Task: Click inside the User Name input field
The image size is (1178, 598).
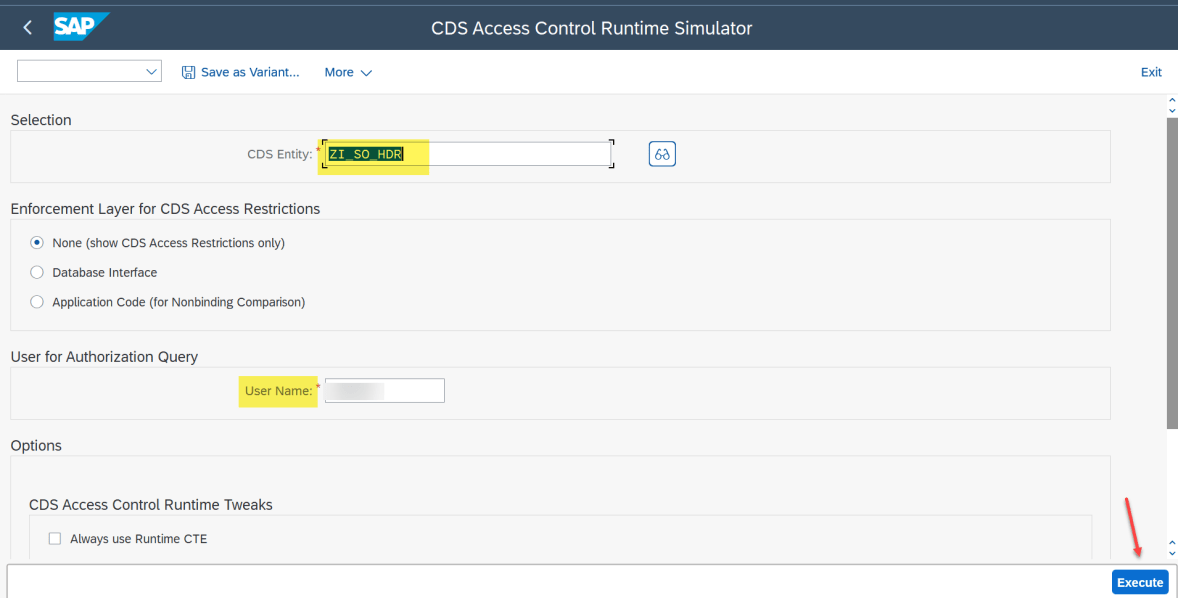Action: click(x=384, y=390)
